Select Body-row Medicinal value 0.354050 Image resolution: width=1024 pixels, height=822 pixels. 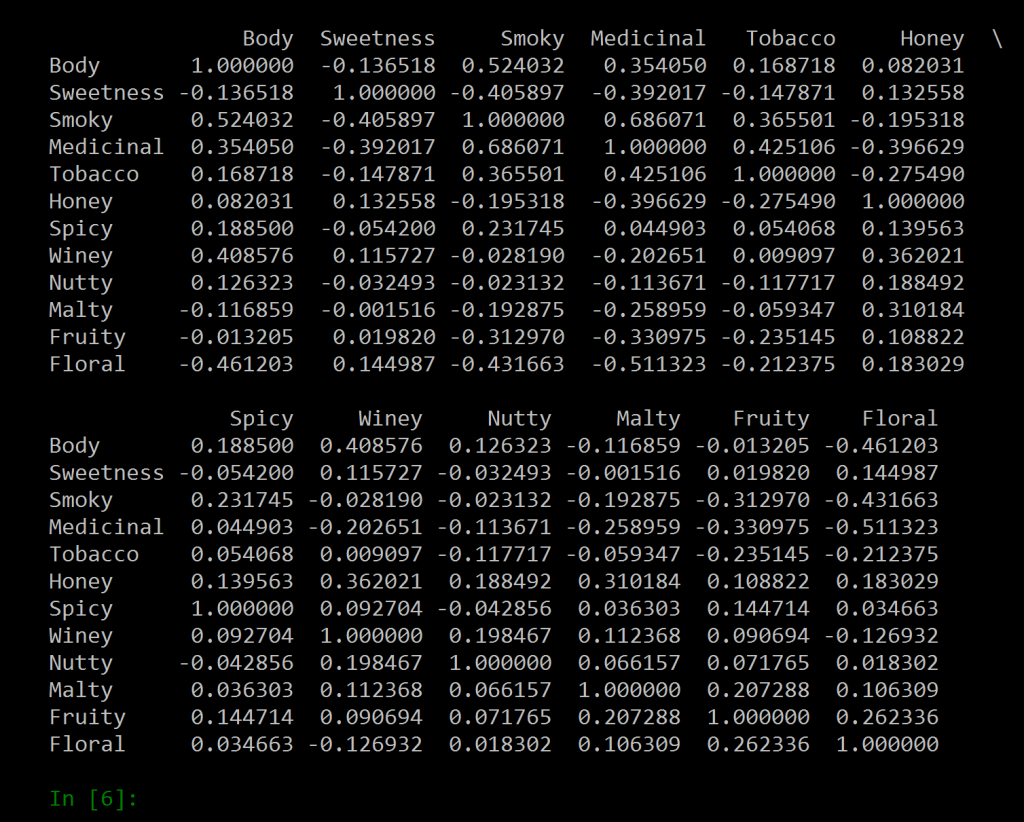point(655,66)
